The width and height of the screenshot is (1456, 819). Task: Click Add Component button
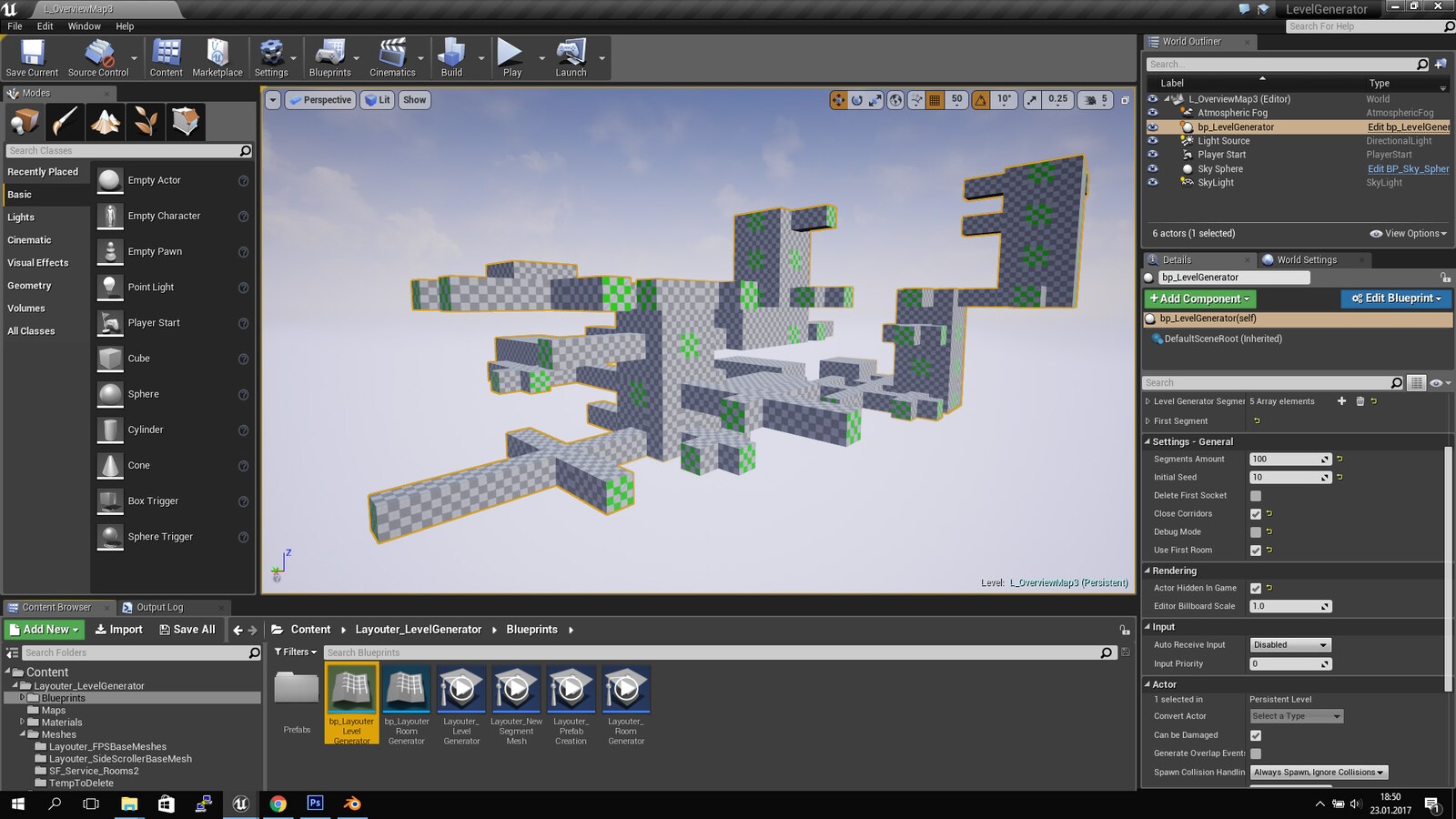click(x=1200, y=298)
